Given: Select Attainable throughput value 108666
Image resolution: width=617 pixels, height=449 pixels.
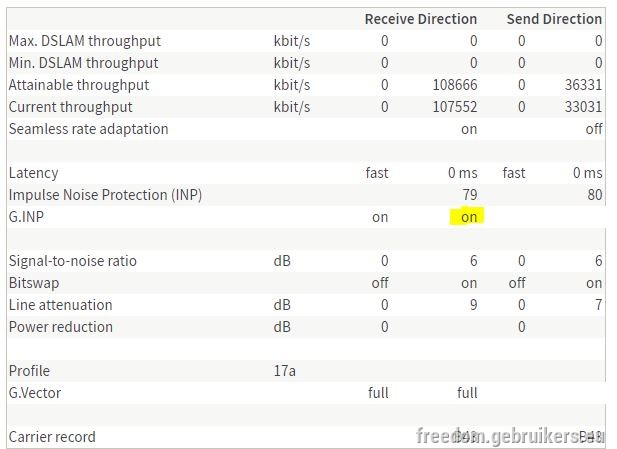Looking at the screenshot, I should 455,85.
